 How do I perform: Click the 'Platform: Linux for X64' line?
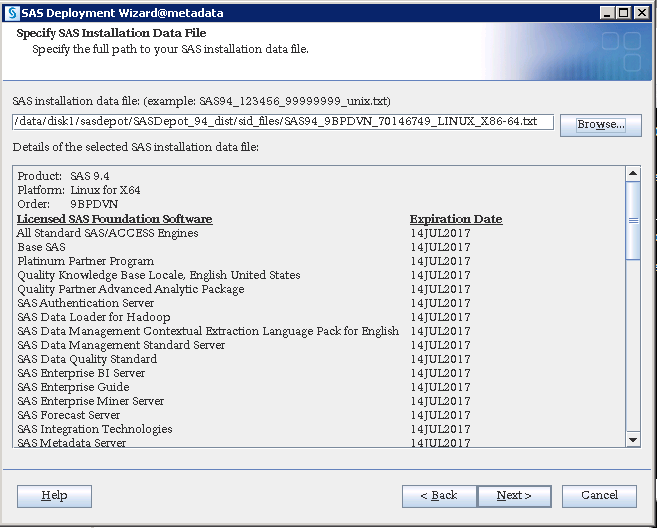point(79,190)
